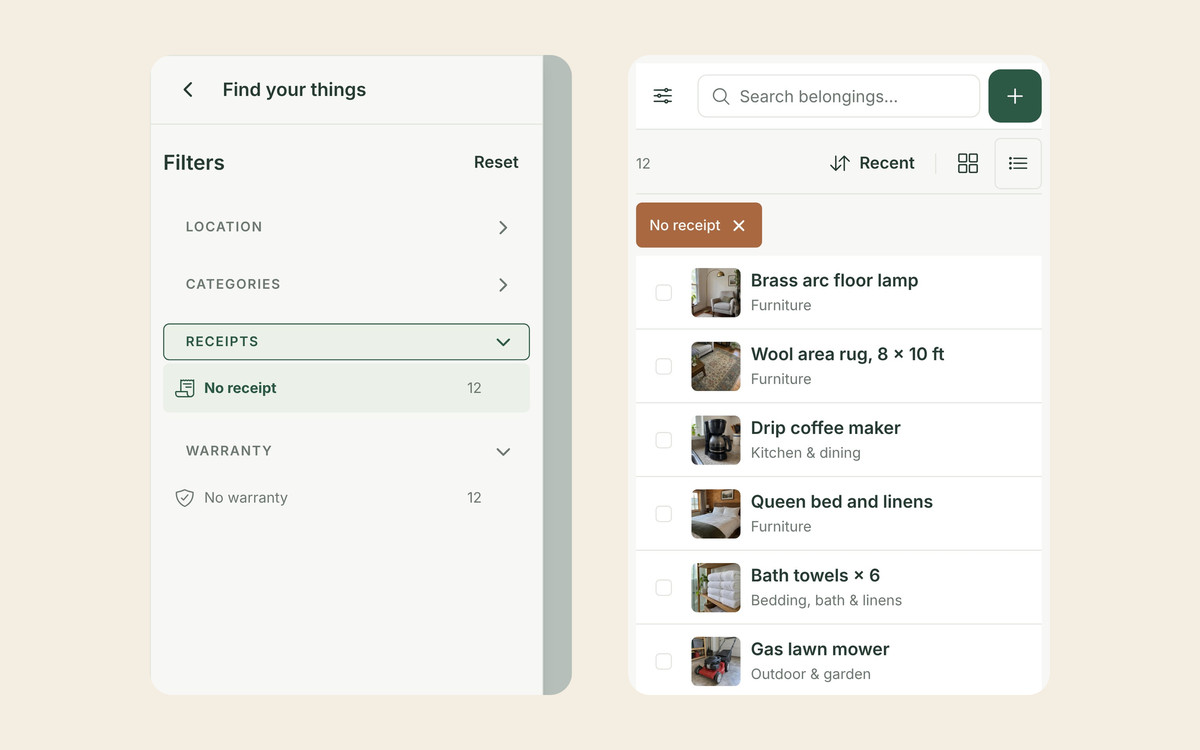Tick the Brass arc floor lamp checkbox
Screen dimensions: 1200x750
(x=664, y=293)
